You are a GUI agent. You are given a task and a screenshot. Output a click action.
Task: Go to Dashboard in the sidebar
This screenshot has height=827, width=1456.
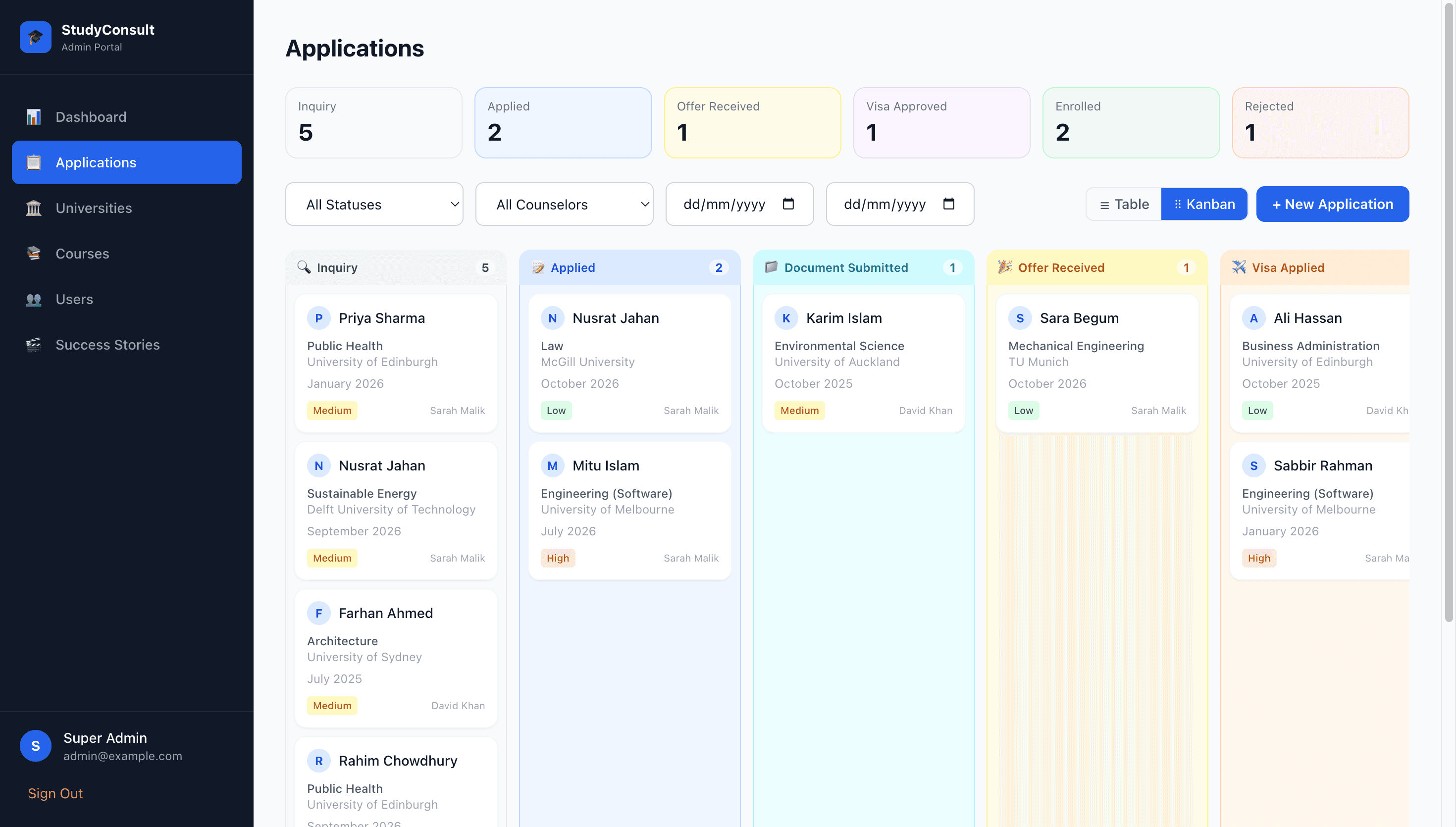127,117
